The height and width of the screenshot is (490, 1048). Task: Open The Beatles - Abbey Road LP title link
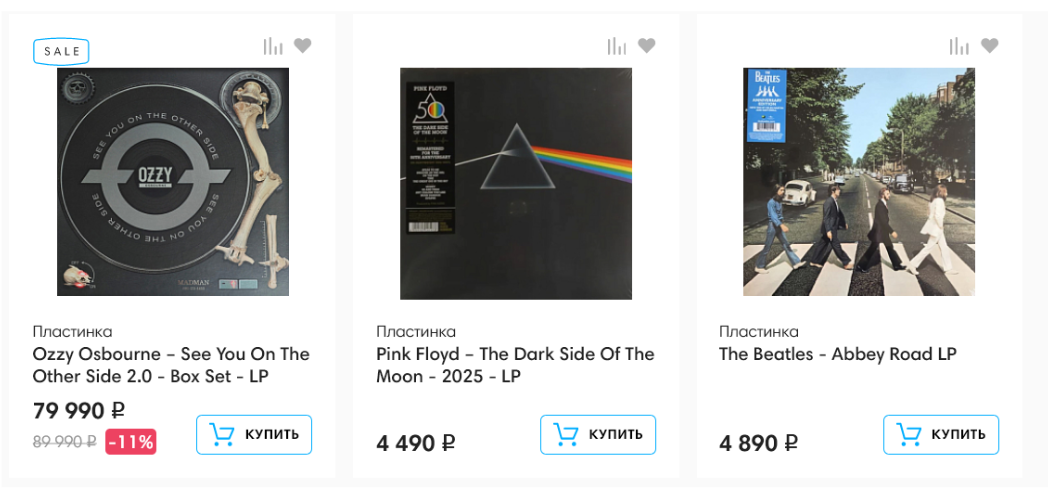pyautogui.click(x=838, y=354)
